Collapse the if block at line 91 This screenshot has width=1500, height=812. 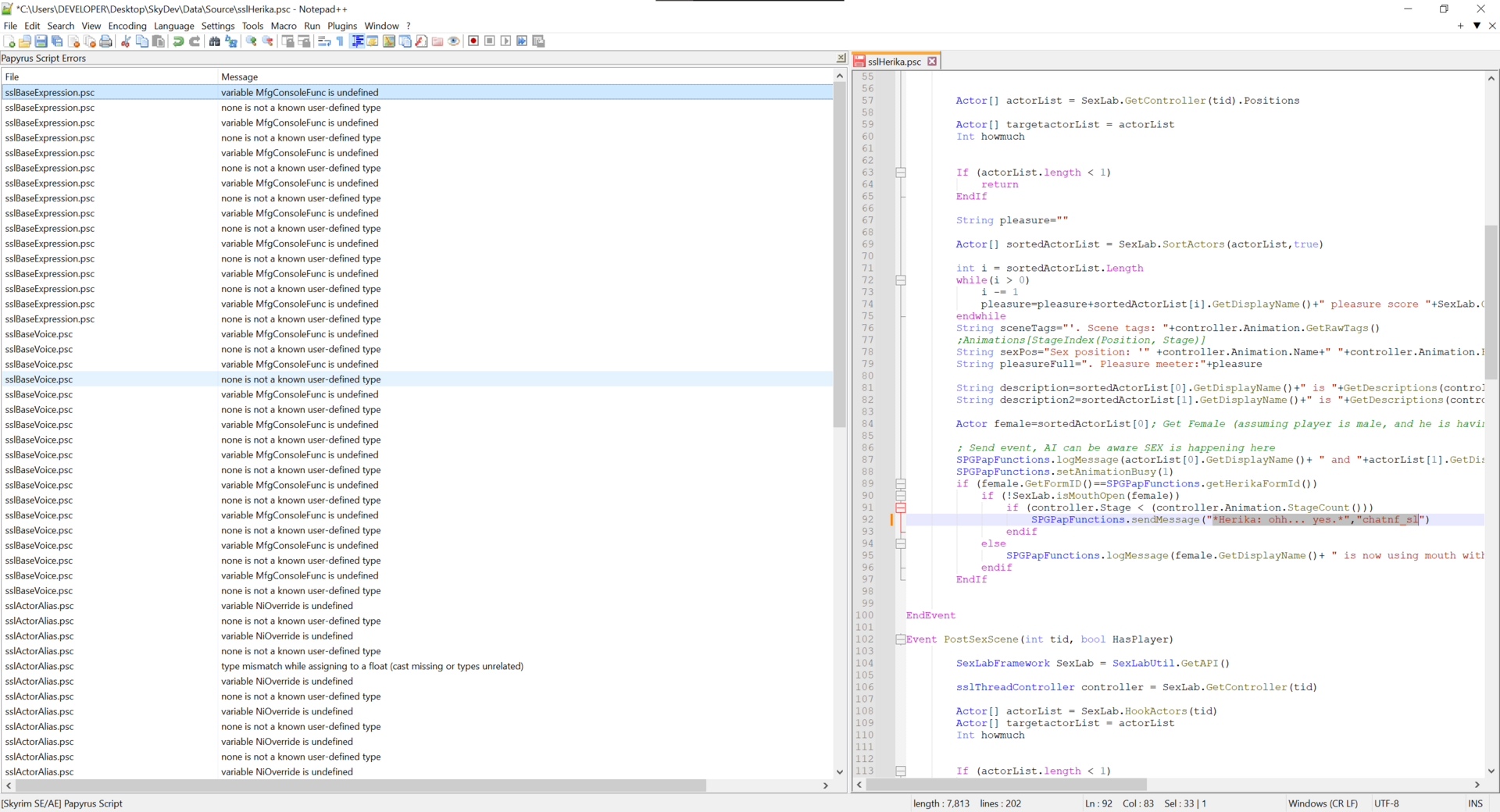click(900, 507)
